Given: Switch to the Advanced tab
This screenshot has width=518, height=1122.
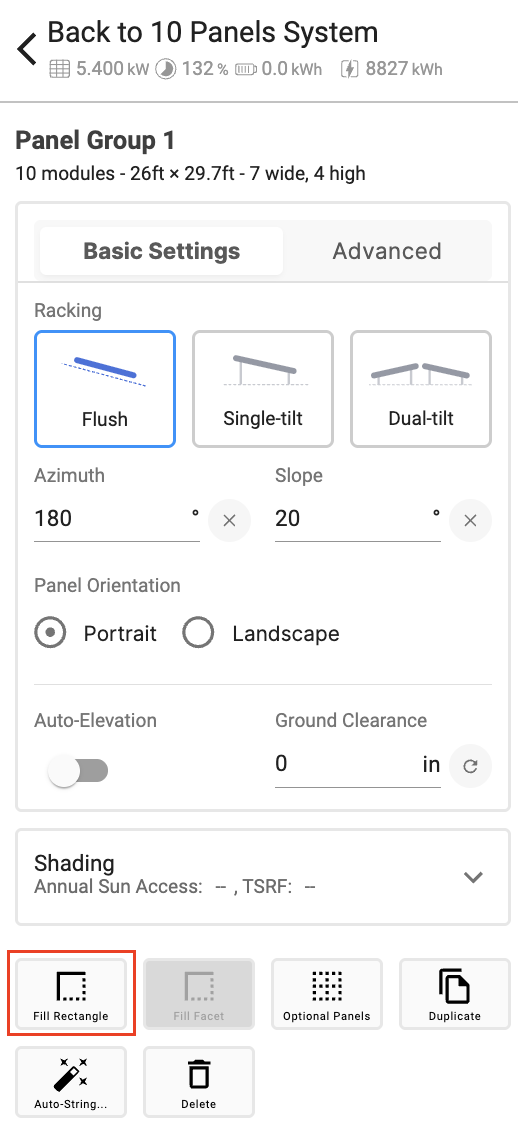Looking at the screenshot, I should [386, 251].
